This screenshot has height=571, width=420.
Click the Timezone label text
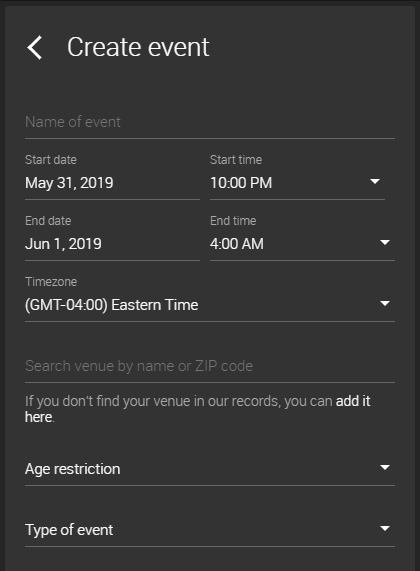coord(51,282)
